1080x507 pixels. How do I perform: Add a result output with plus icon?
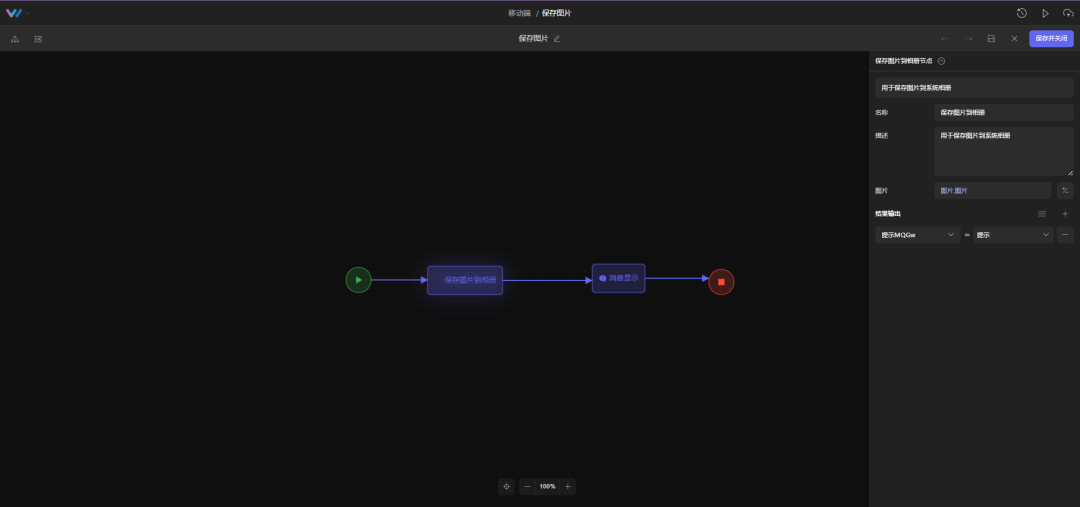1065,214
